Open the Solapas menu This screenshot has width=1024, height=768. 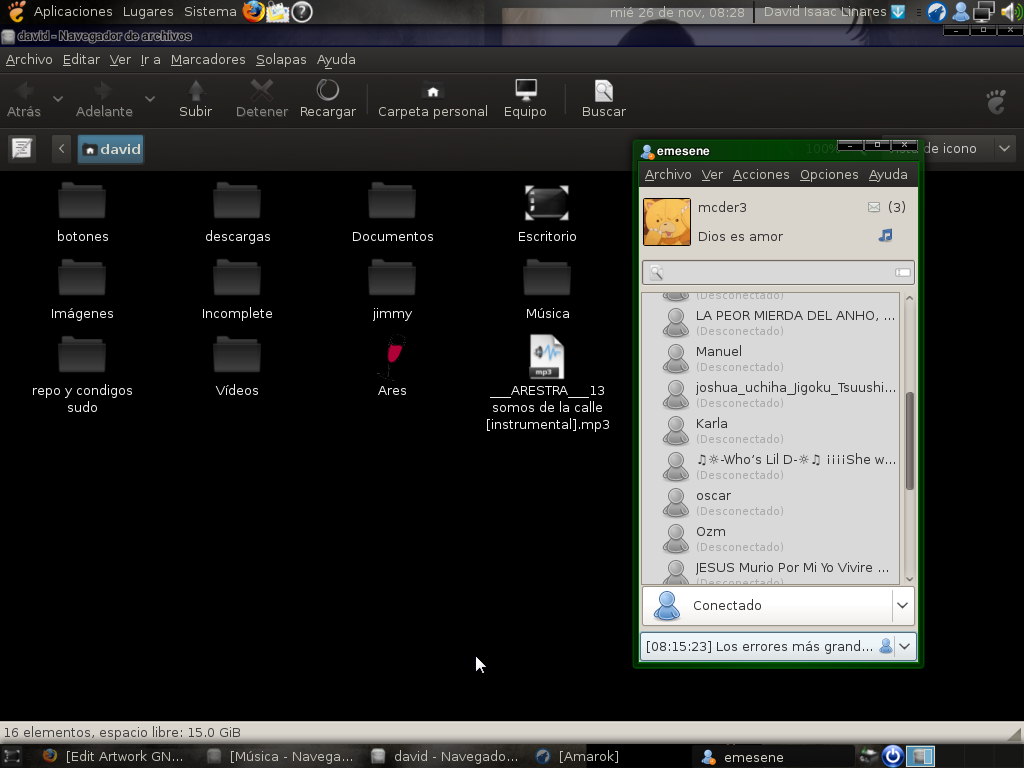[281, 59]
